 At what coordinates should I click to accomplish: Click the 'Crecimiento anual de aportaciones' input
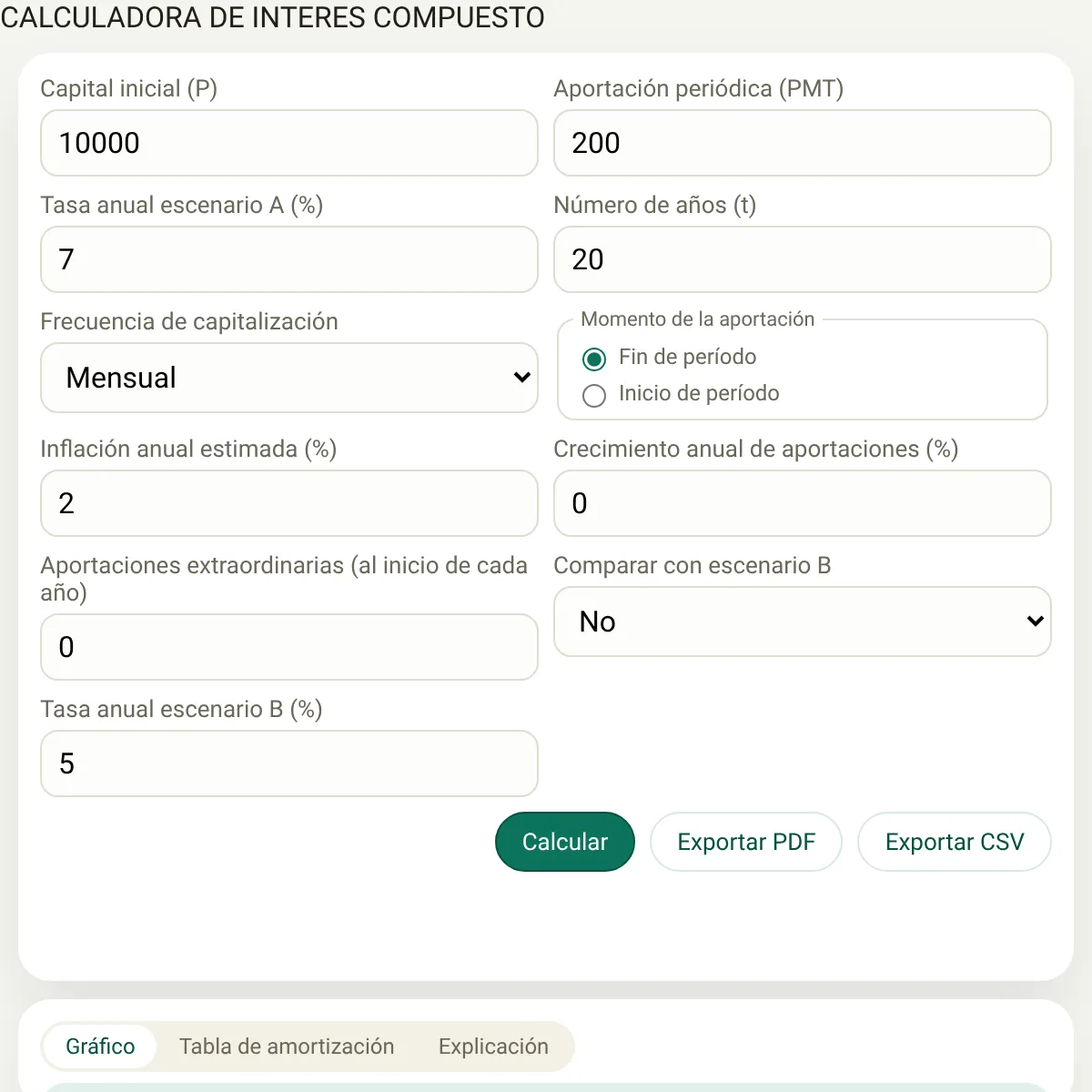802,503
